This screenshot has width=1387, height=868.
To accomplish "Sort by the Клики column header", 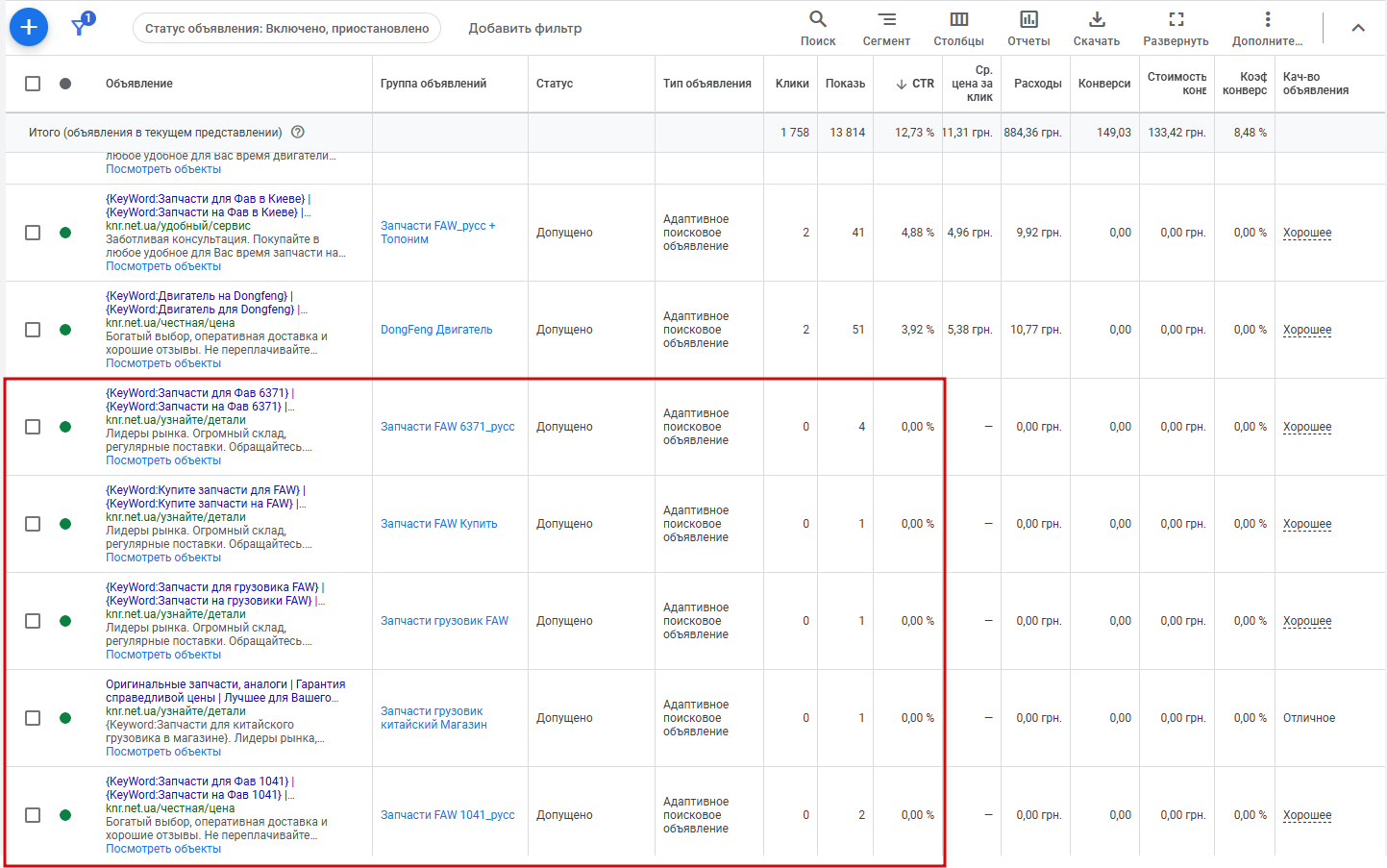I will click(792, 84).
